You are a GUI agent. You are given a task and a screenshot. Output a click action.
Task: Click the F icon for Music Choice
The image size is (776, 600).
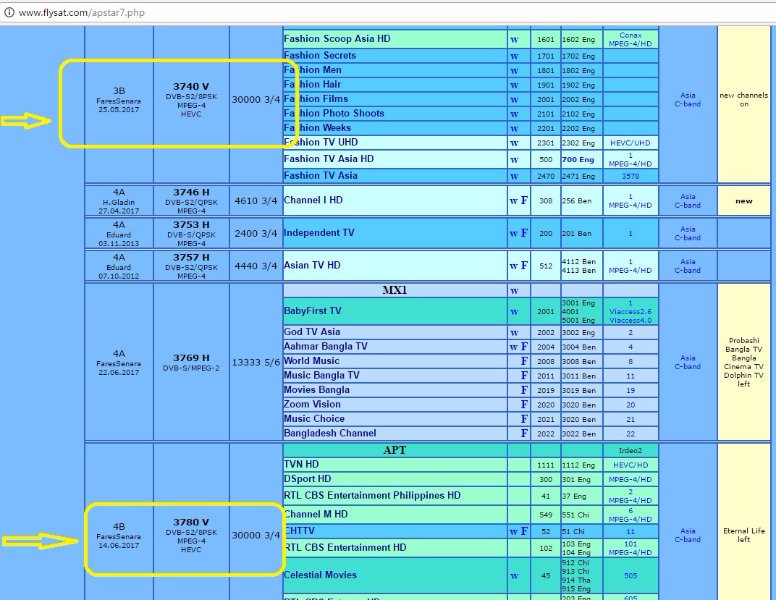click(x=524, y=419)
